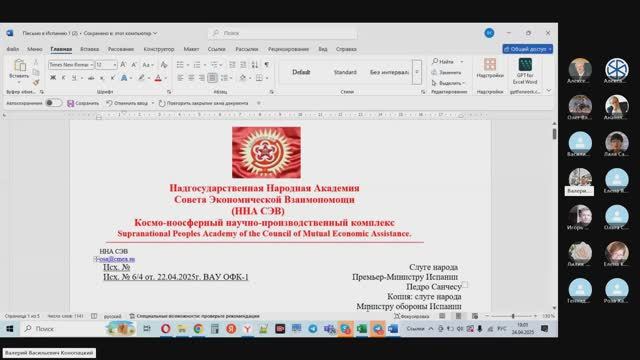The image size is (640, 360).
Task: Apply the Без интервала style
Action: pyautogui.click(x=389, y=72)
